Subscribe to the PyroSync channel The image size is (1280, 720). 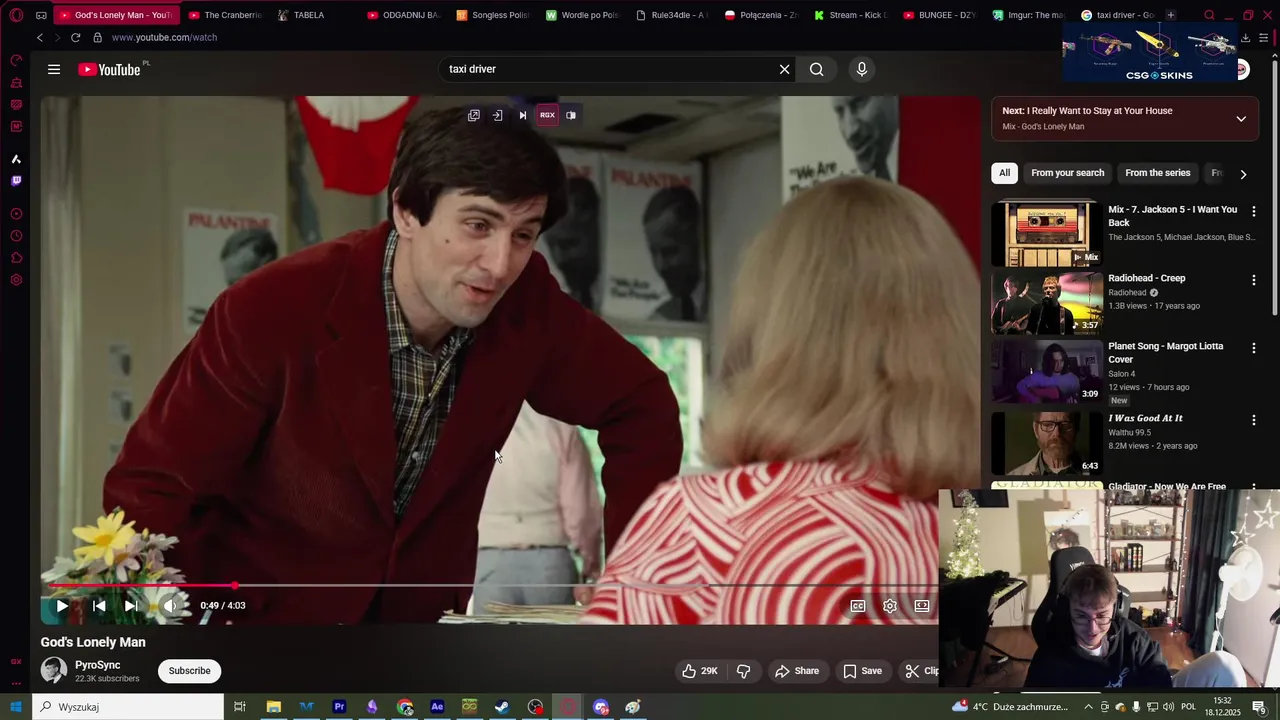189,671
